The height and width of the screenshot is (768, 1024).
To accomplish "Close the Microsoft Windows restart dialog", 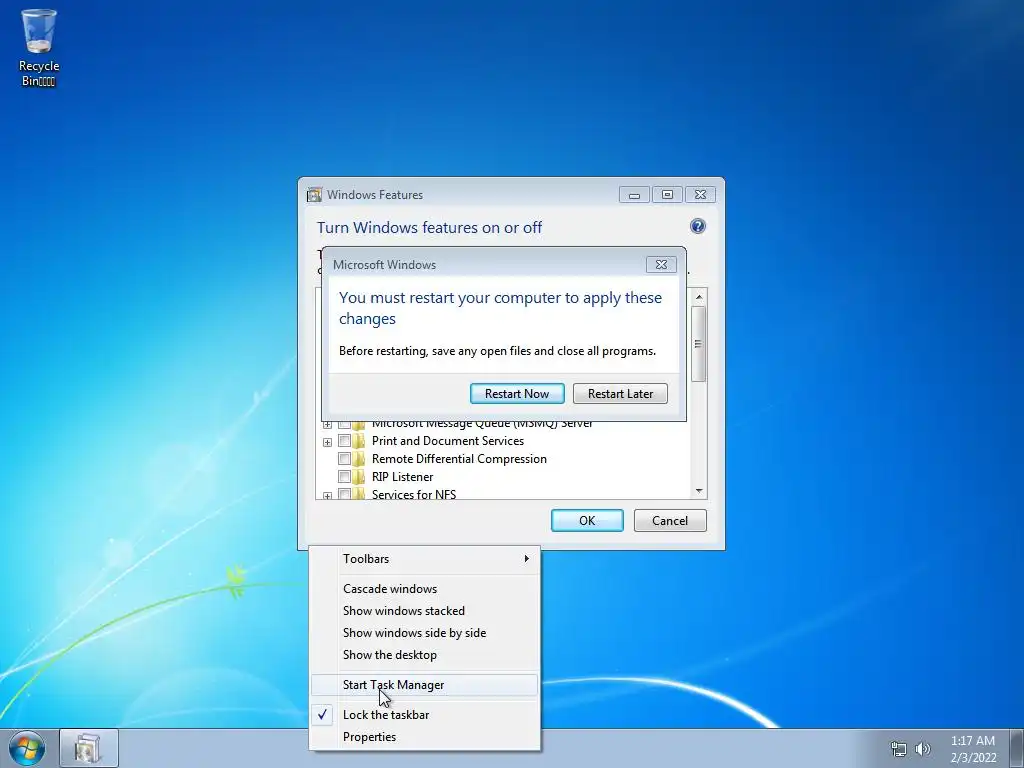I will click(661, 264).
